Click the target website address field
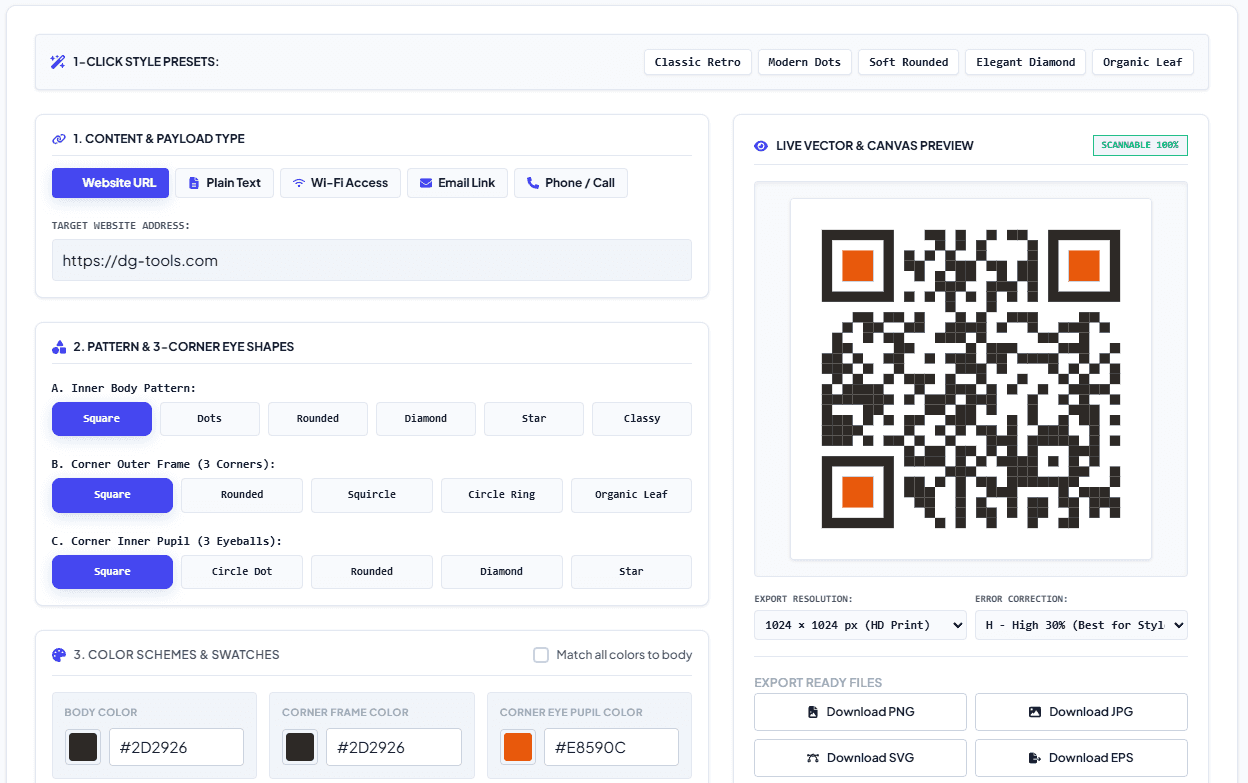The image size is (1248, 783). point(372,260)
